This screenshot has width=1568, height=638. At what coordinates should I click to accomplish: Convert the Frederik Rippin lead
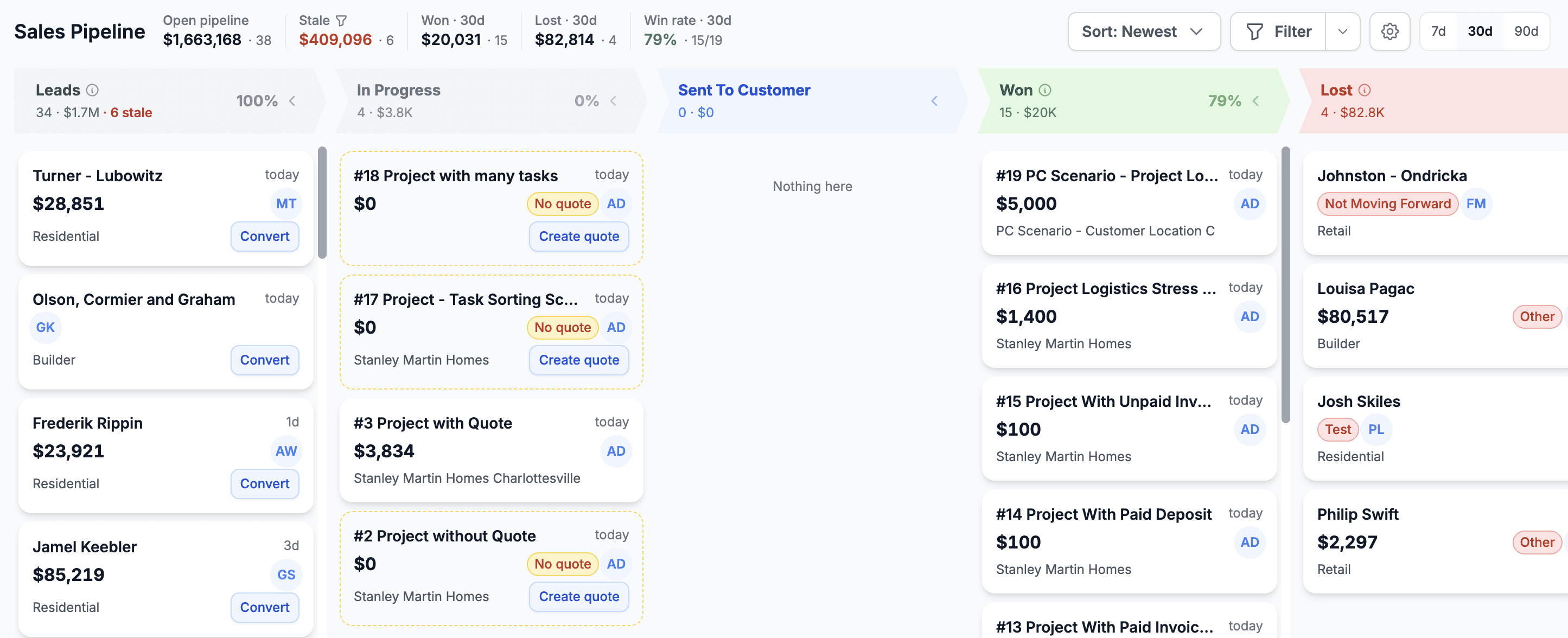click(x=264, y=483)
